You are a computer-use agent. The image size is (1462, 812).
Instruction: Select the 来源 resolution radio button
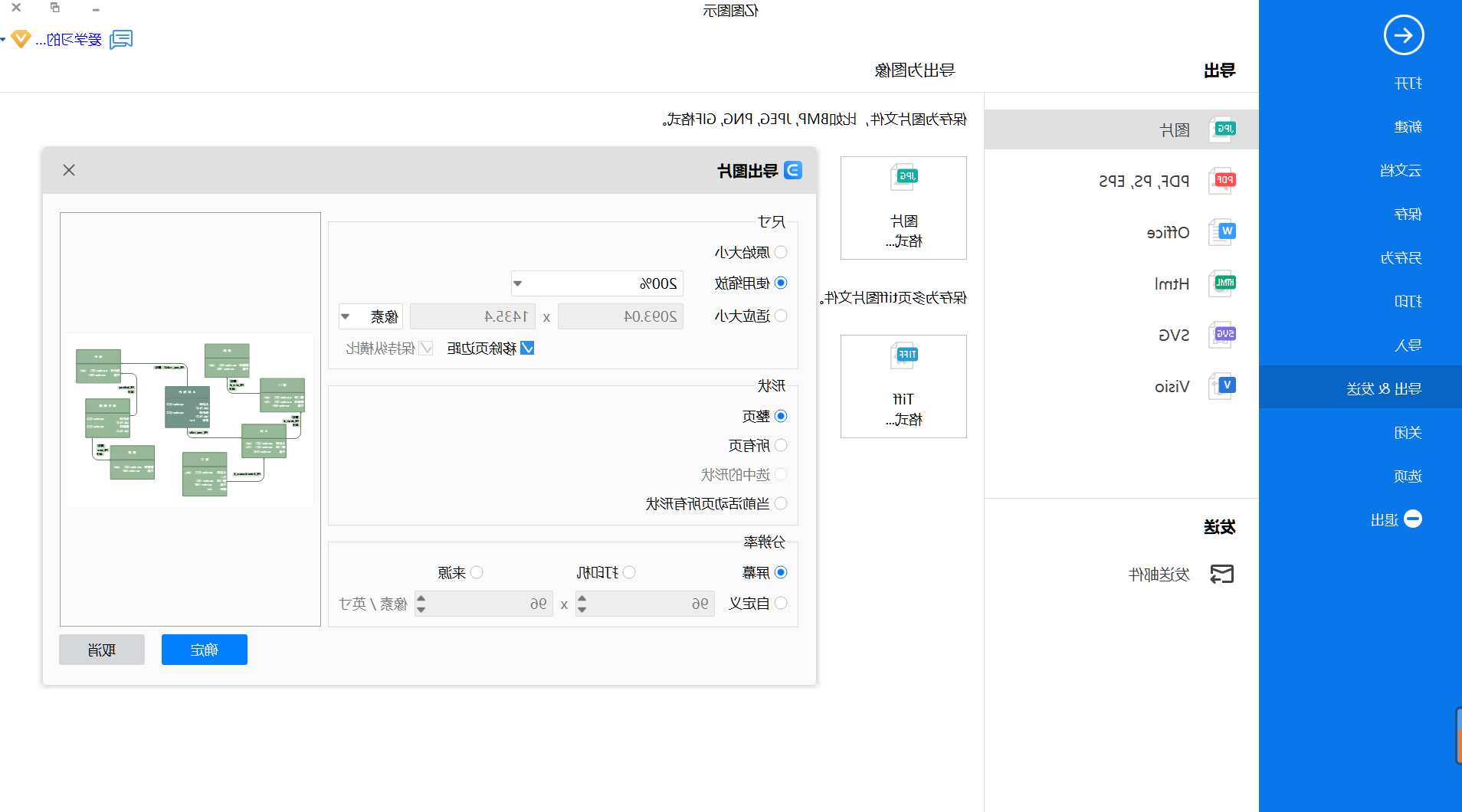coord(477,572)
